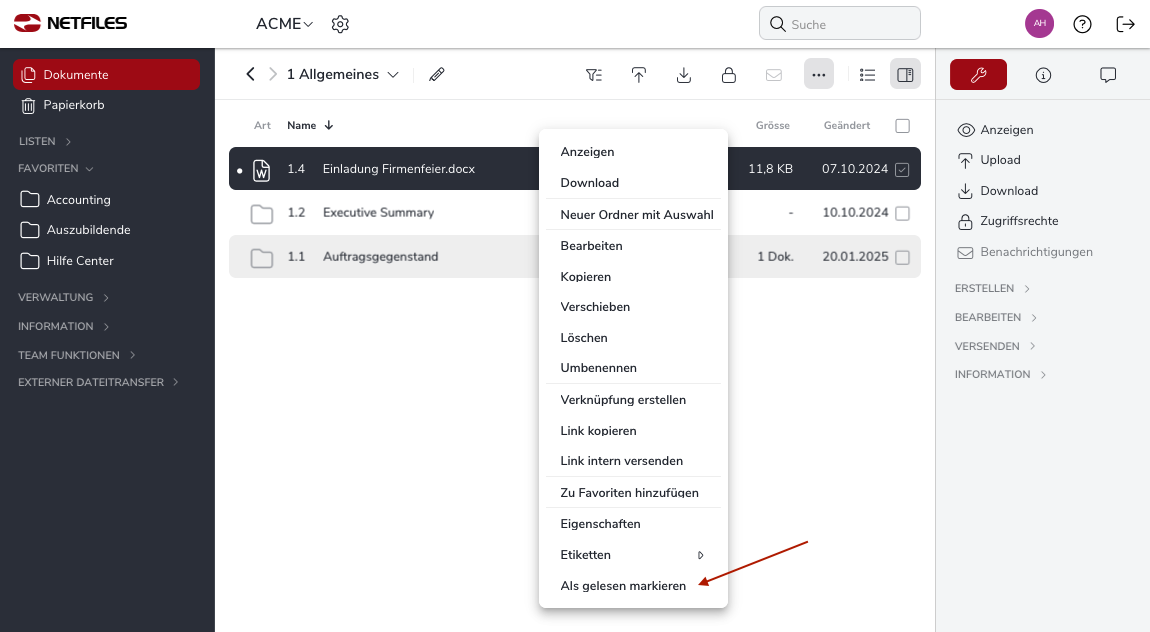
Task: Click Zugriffsrechte in the right panel
Action: click(x=1008, y=221)
